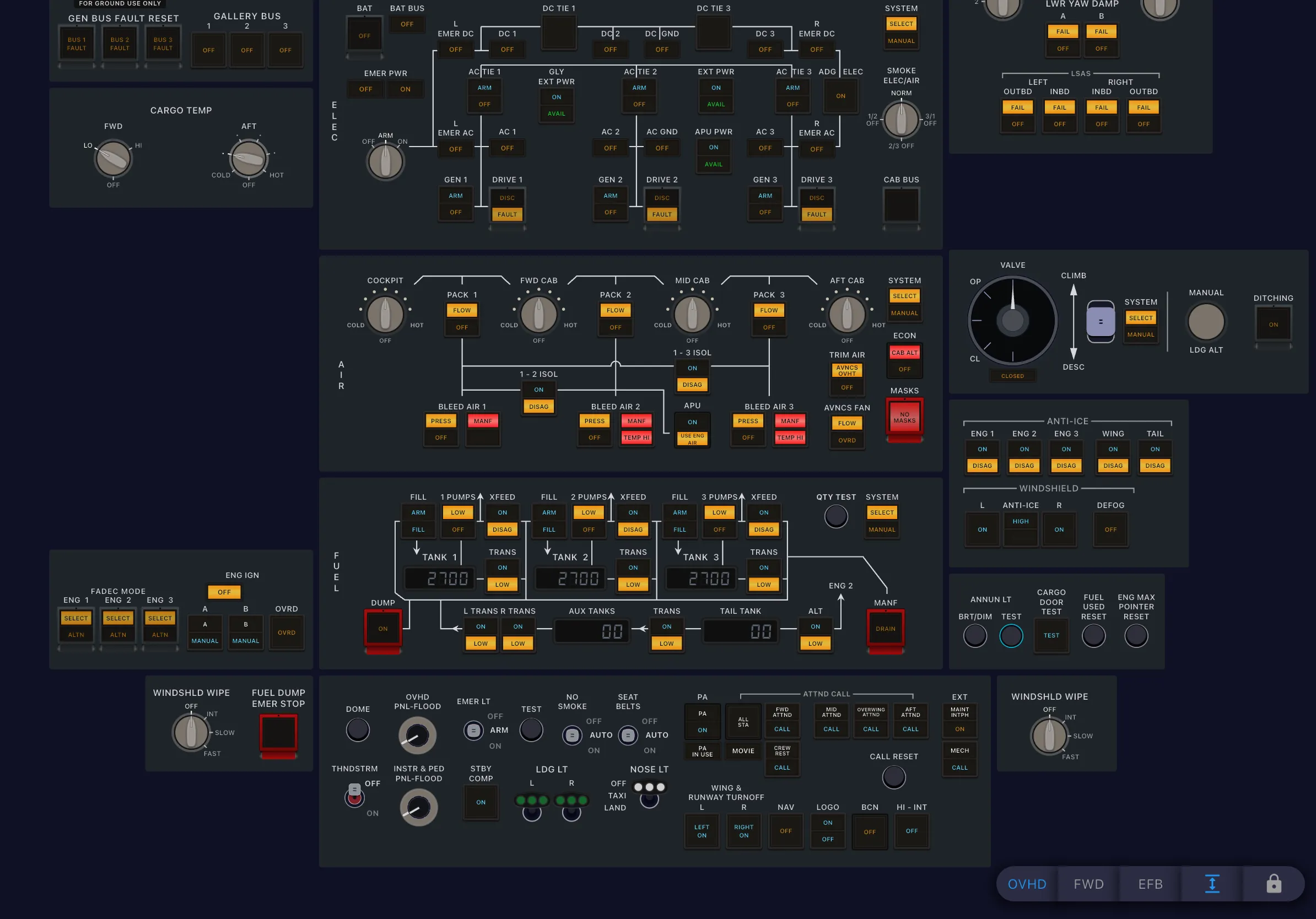The width and height of the screenshot is (1316, 919).
Task: Click the CARGO DOOR TEST switch
Action: pos(1050,635)
